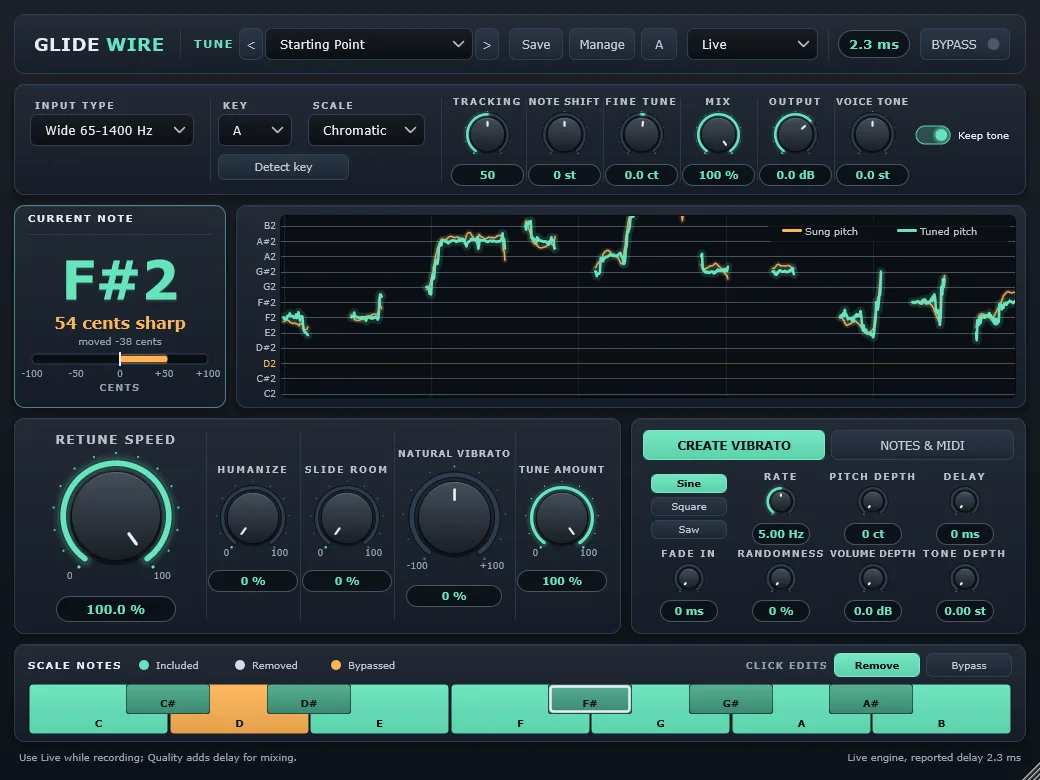Click the Voice Tone knob
The image size is (1040, 780).
point(872,135)
